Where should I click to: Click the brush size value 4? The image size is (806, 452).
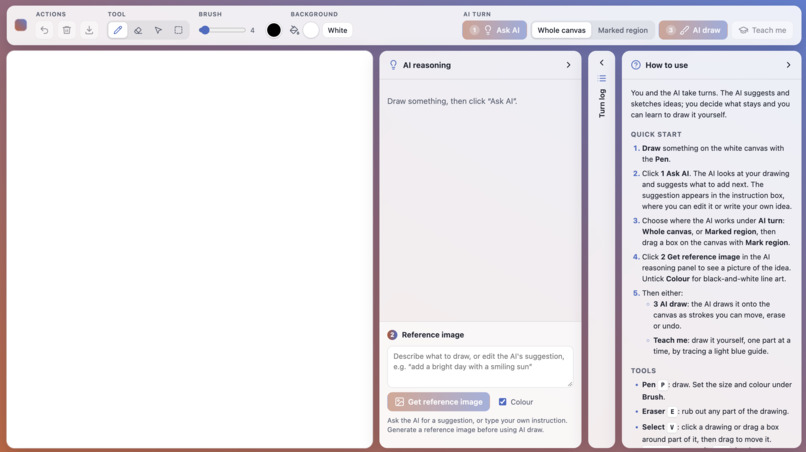point(252,30)
